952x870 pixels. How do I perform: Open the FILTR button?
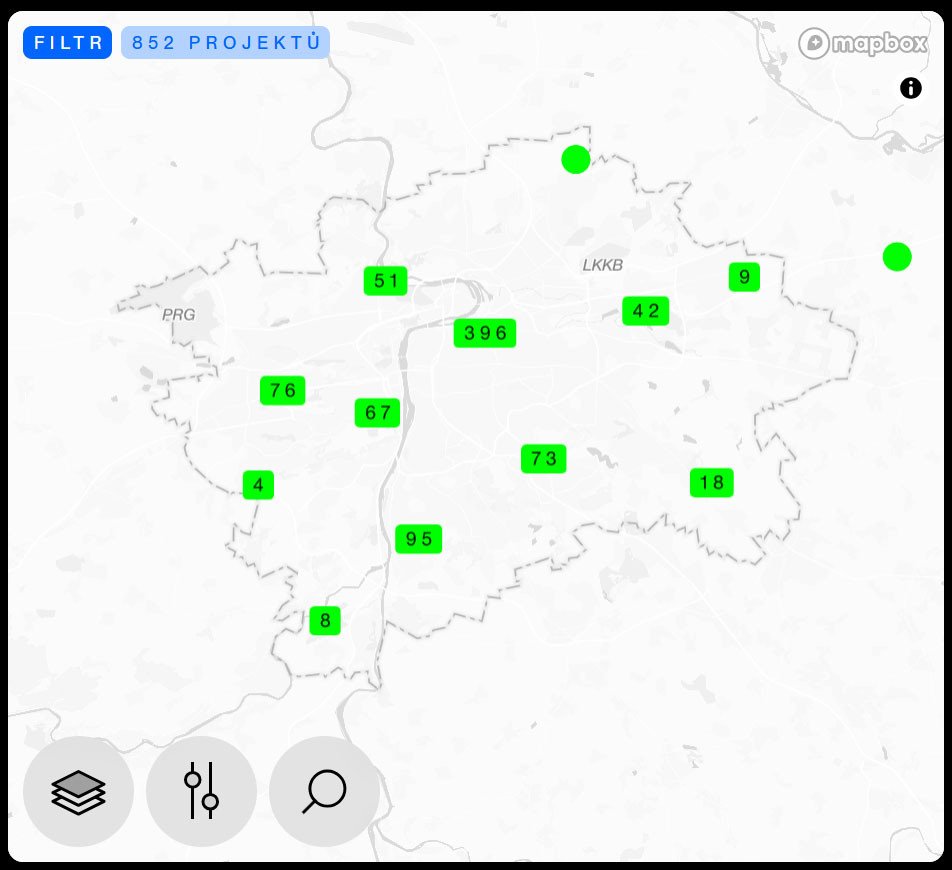(67, 42)
